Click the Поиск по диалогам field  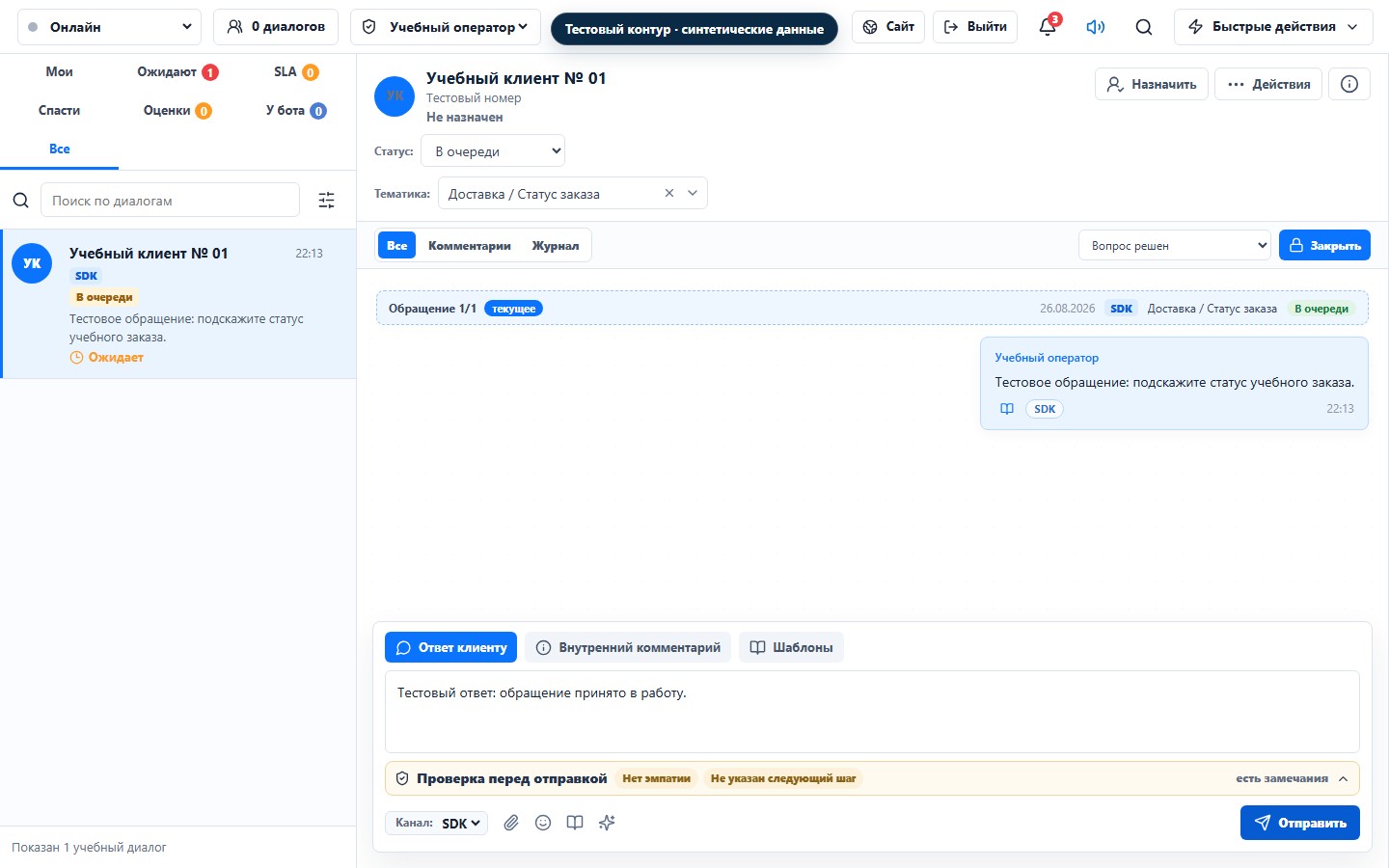tap(170, 201)
